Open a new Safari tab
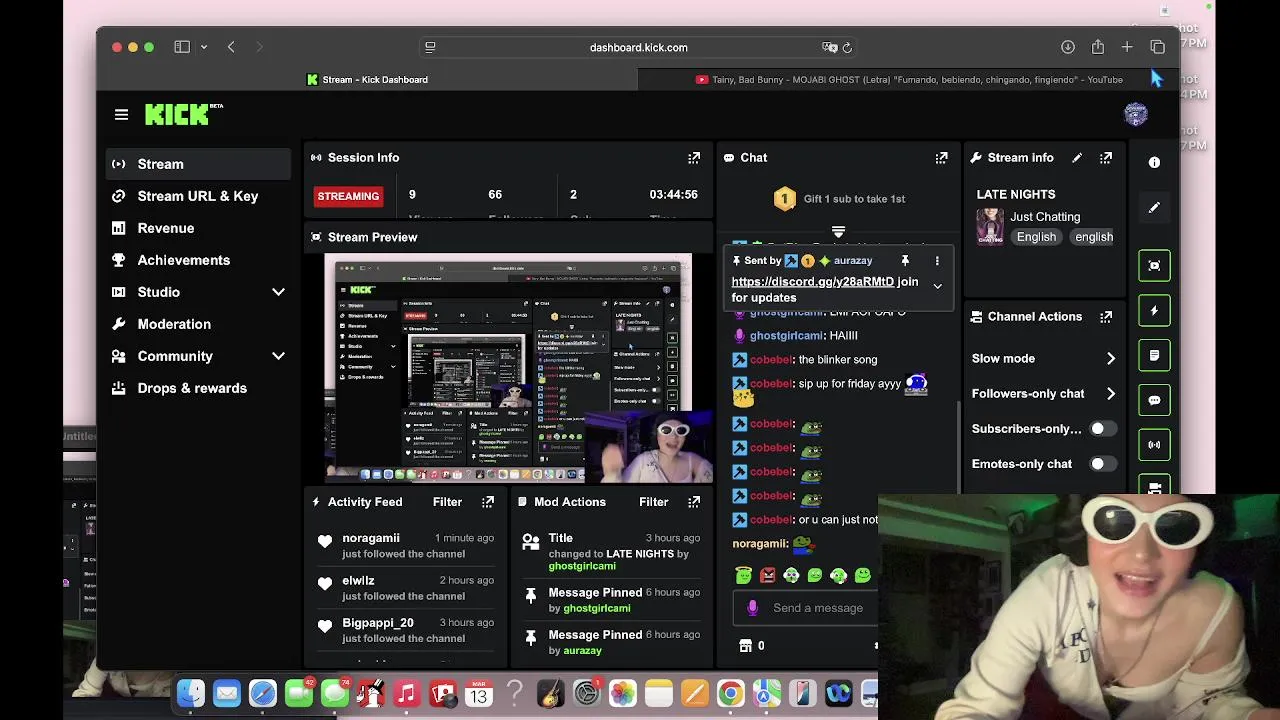1280x720 pixels. click(x=1127, y=47)
